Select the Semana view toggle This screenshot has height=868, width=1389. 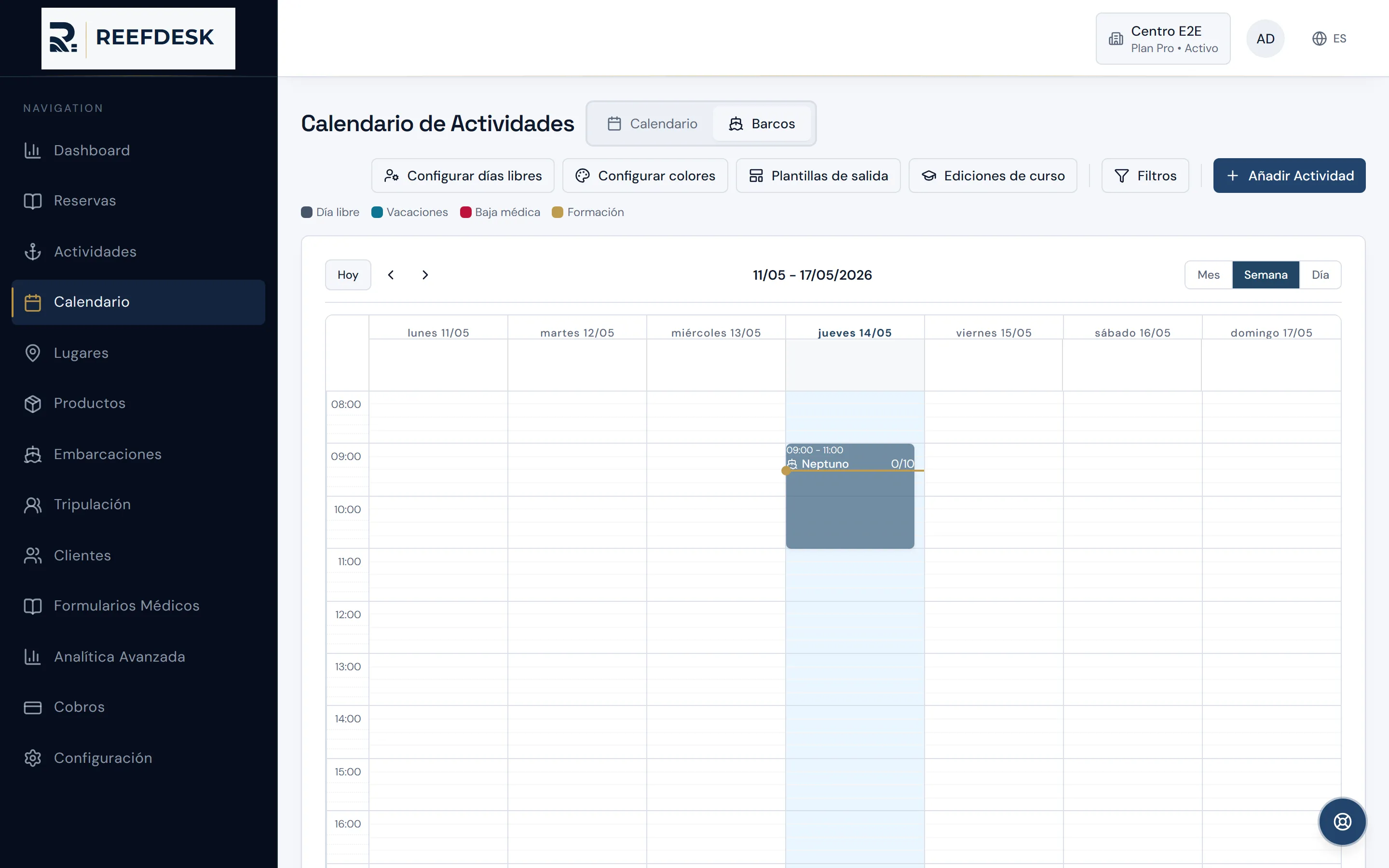(x=1266, y=275)
